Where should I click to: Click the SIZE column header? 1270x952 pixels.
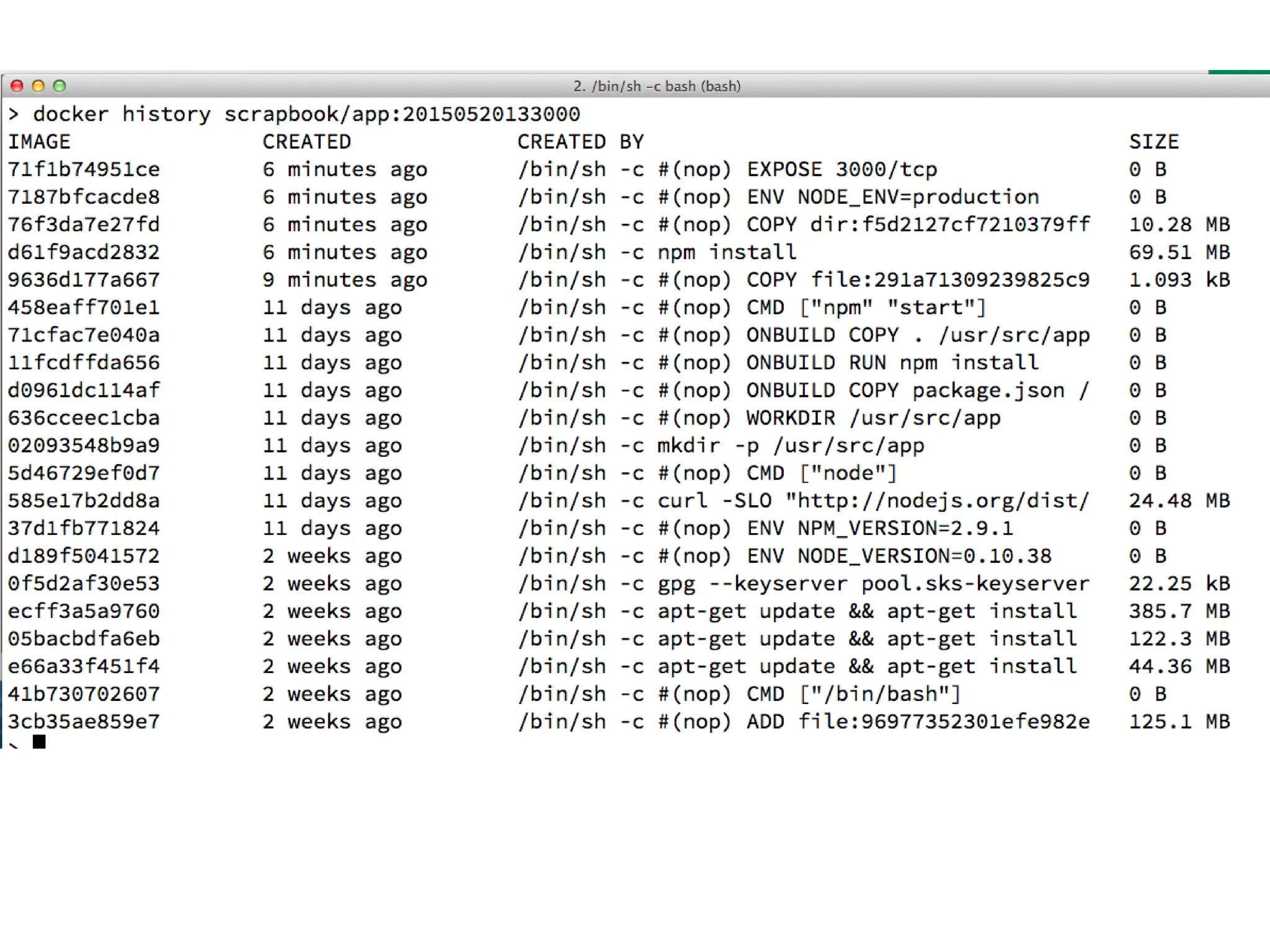click(1153, 142)
